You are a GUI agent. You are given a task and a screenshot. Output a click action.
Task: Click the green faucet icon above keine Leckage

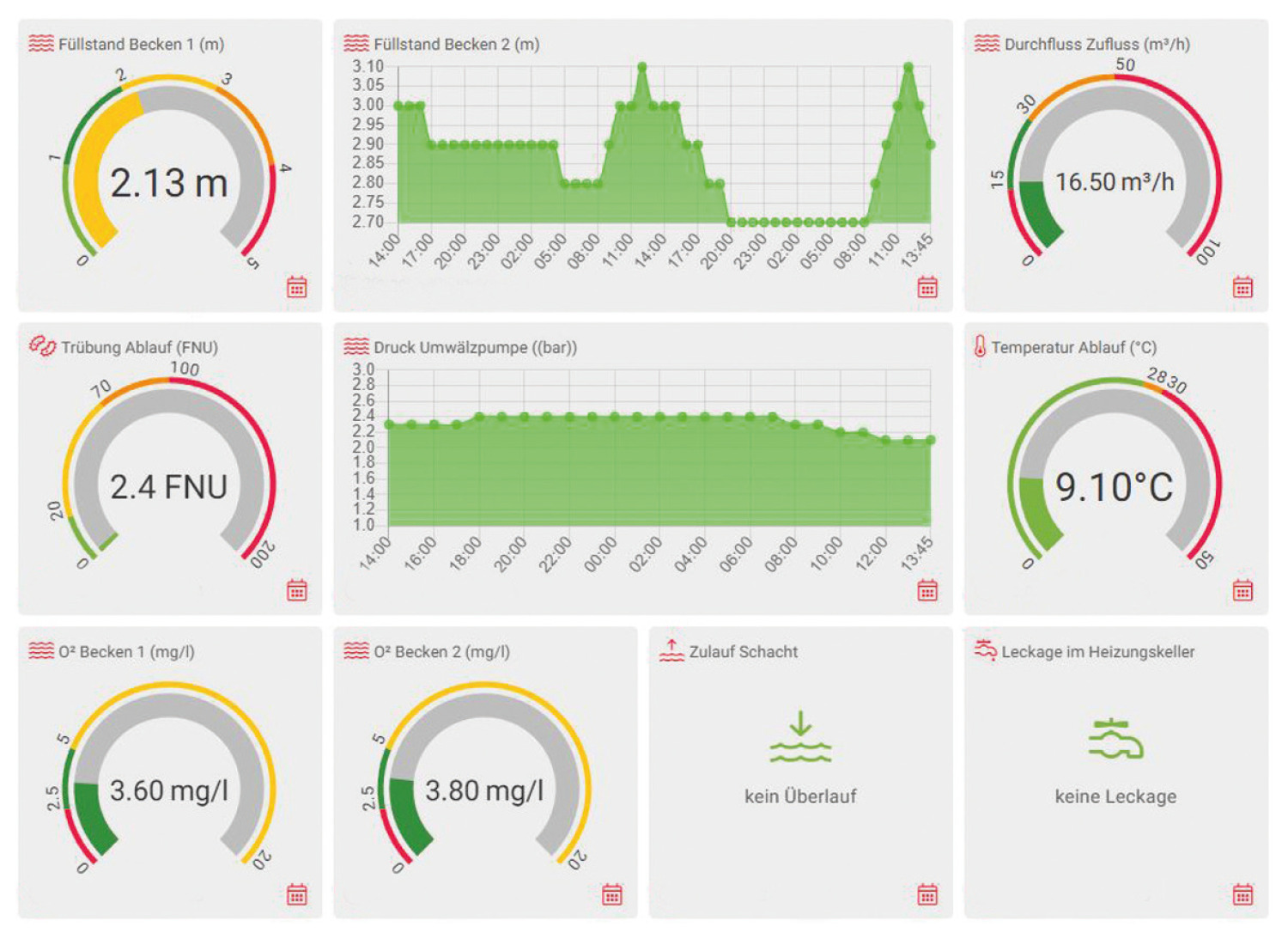click(1115, 739)
